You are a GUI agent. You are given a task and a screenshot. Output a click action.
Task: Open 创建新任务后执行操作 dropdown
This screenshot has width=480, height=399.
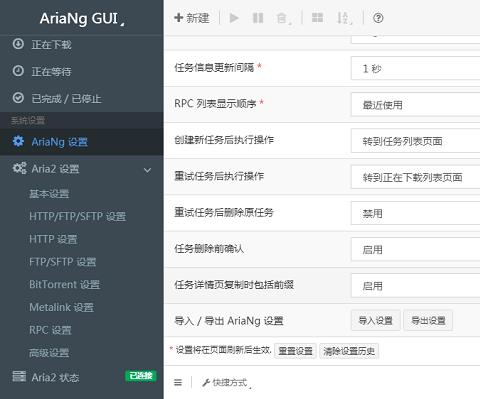pos(415,141)
